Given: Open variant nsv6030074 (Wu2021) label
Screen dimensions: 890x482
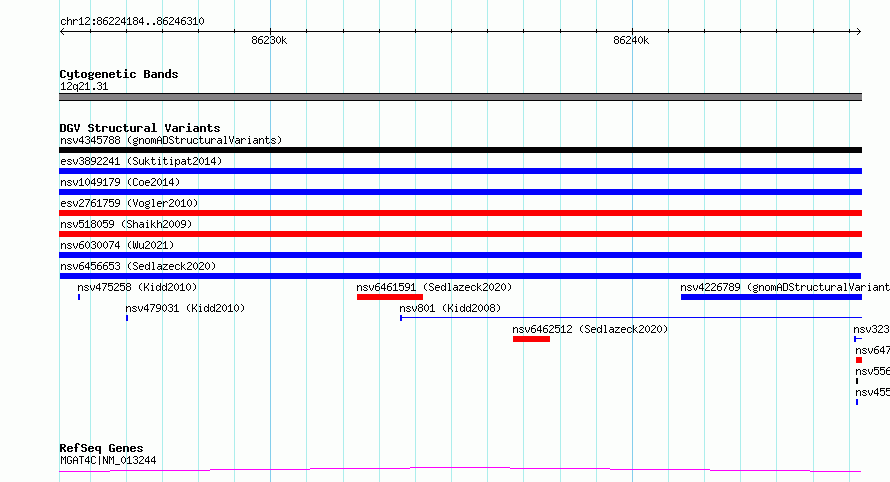Looking at the screenshot, I should pyautogui.click(x=117, y=245).
